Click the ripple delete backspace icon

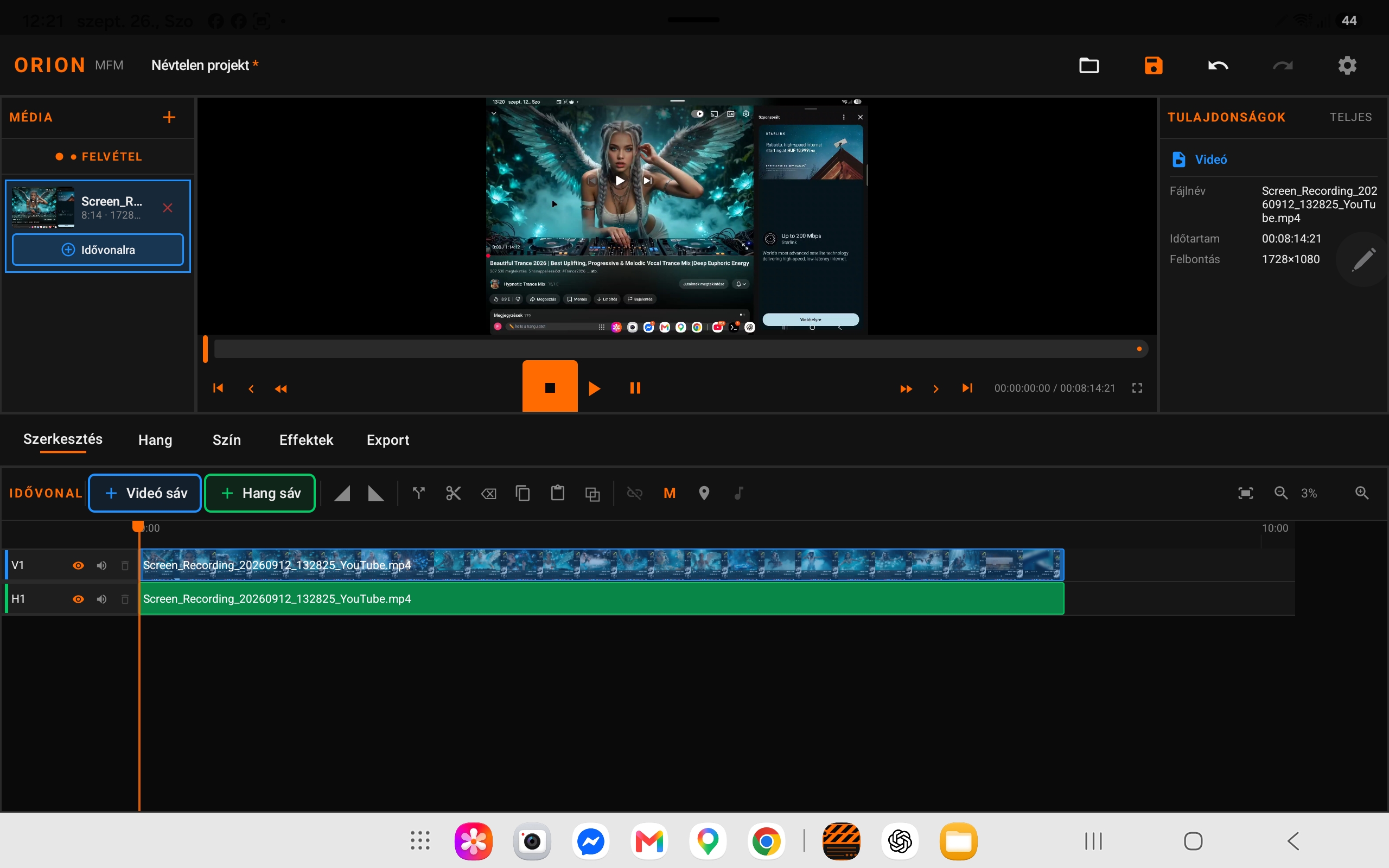[488, 494]
